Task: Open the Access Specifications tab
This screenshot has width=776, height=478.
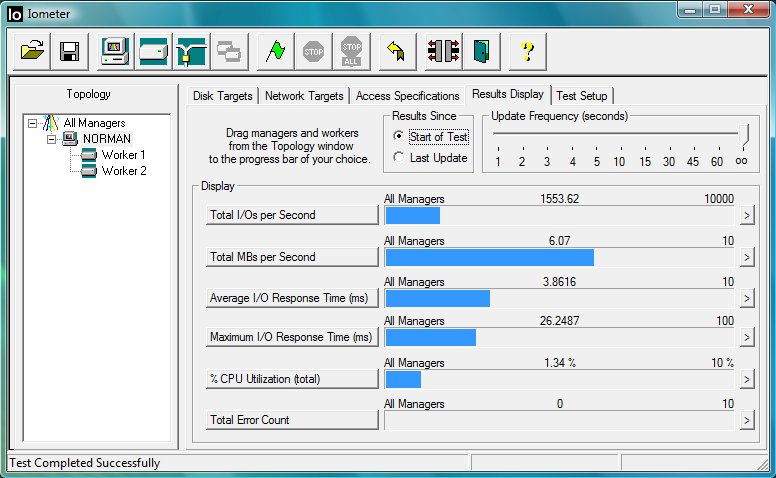Action: coord(407,96)
